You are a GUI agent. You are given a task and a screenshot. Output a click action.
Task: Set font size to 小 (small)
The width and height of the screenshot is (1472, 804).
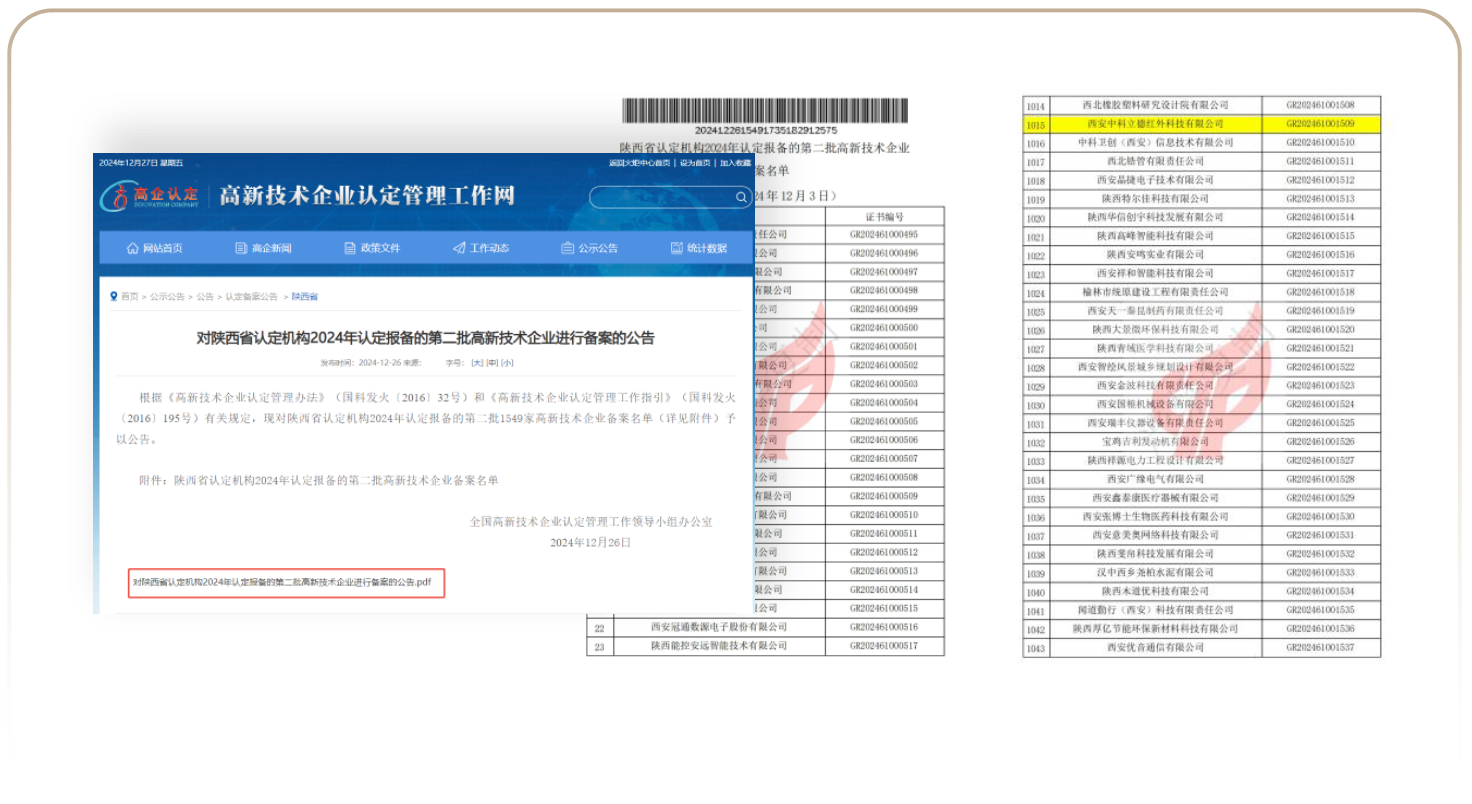pyautogui.click(x=507, y=363)
